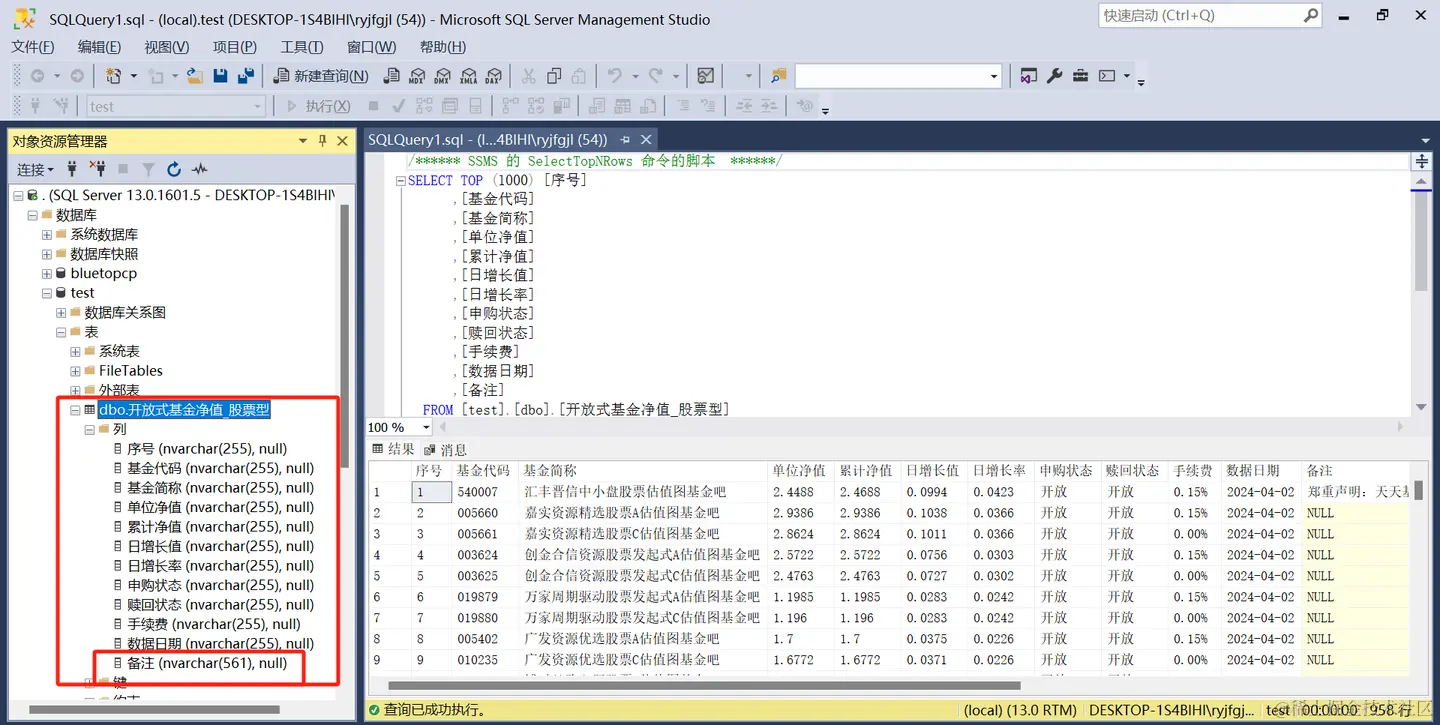Click the Open File folder icon
This screenshot has height=725, width=1440.
coord(195,76)
